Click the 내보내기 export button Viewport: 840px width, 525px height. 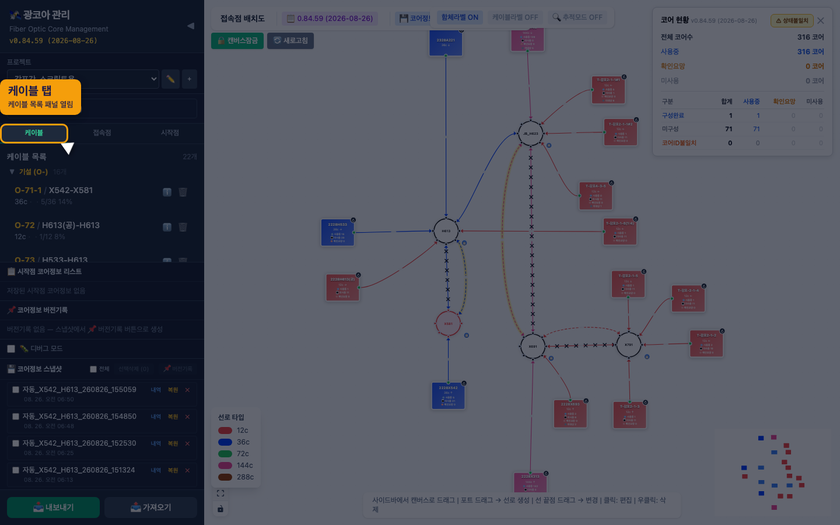(53, 507)
